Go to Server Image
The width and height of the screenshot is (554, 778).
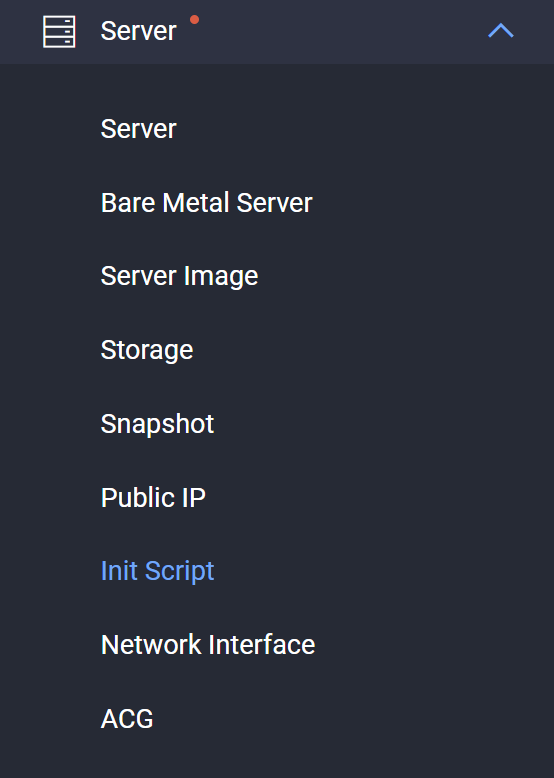179,276
